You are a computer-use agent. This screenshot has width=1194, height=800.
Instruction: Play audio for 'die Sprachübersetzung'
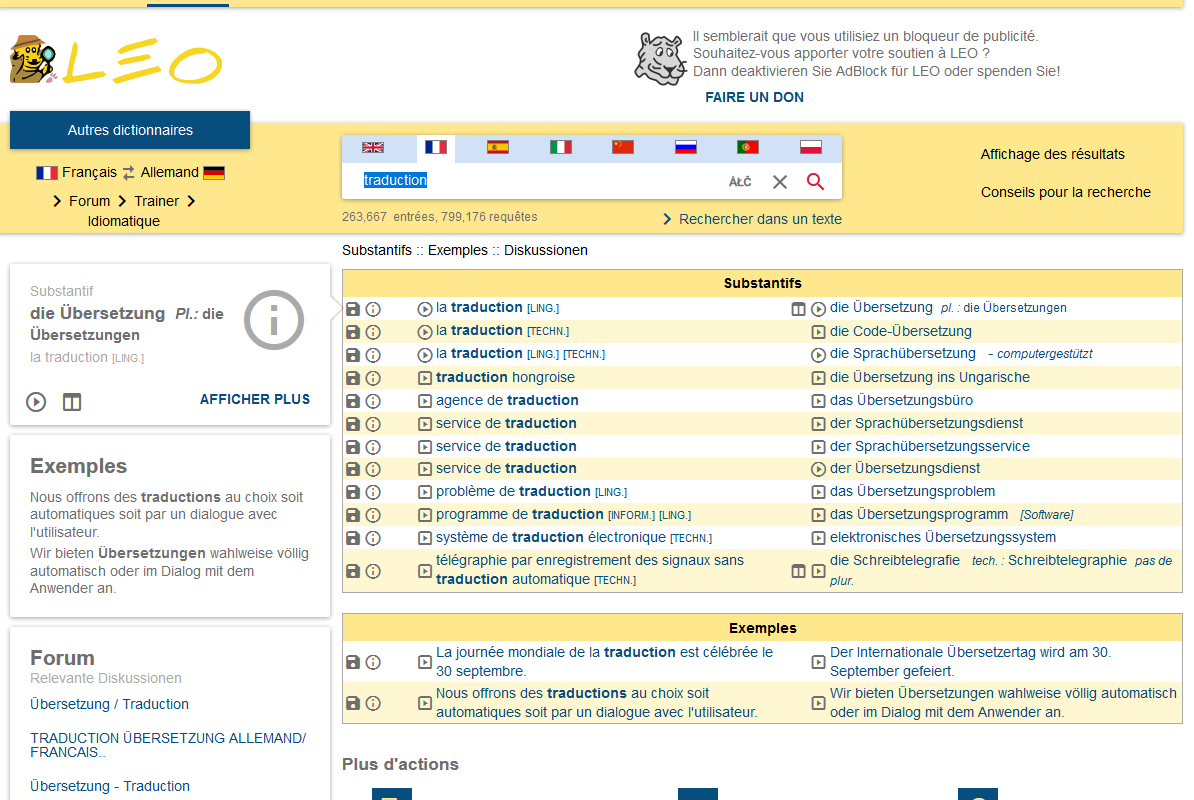click(819, 355)
